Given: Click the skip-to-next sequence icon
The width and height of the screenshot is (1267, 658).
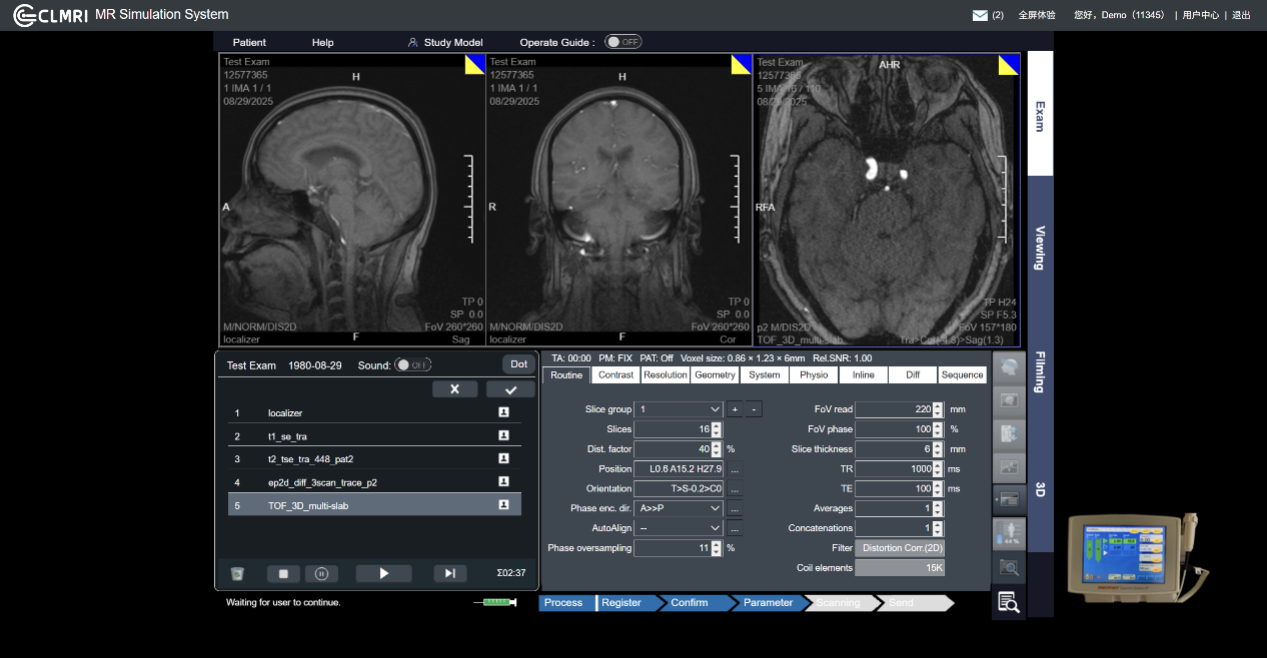Looking at the screenshot, I should [x=450, y=573].
